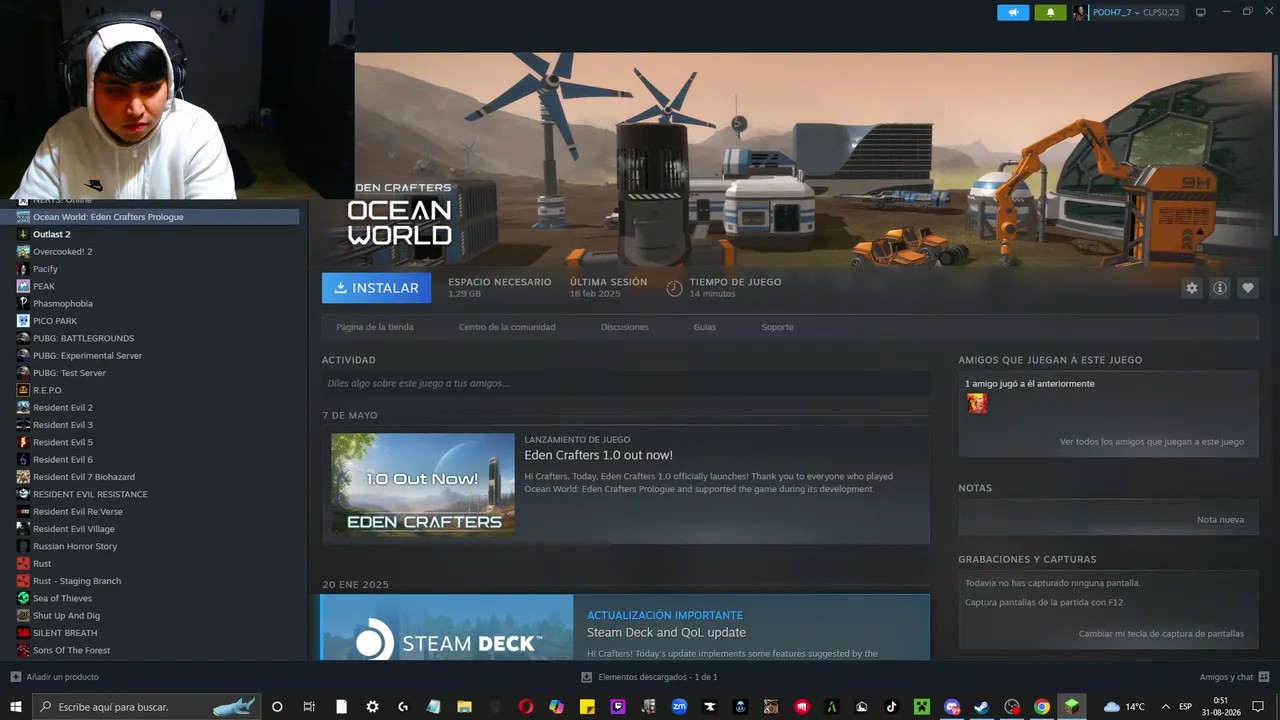The width and height of the screenshot is (1280, 720).
Task: View all friends who play this game
Action: click(x=1152, y=442)
